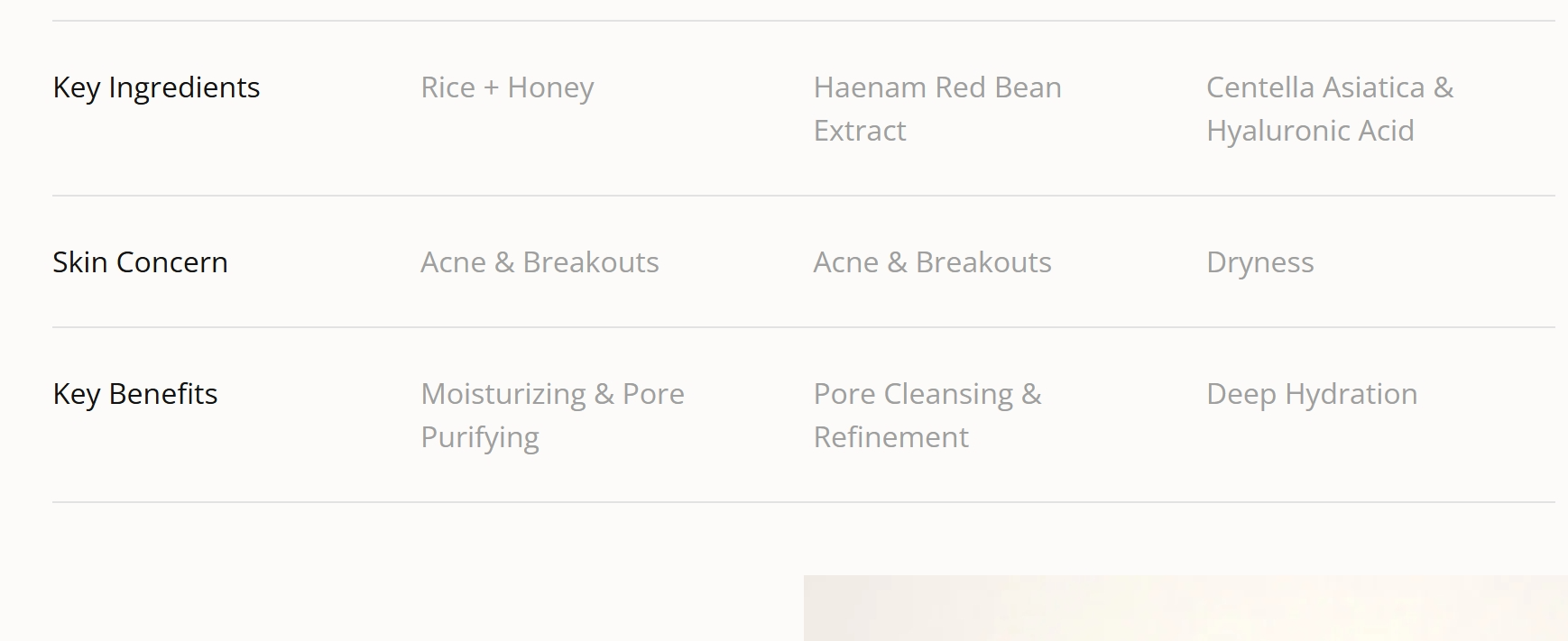
Task: Click the Skin Concern row label
Action: click(x=140, y=262)
